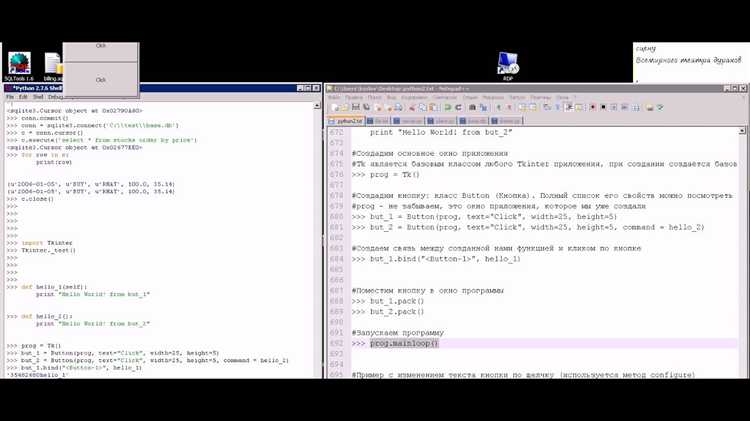Click the Cut scissors icon in toolbar

pyautogui.click(x=412, y=107)
